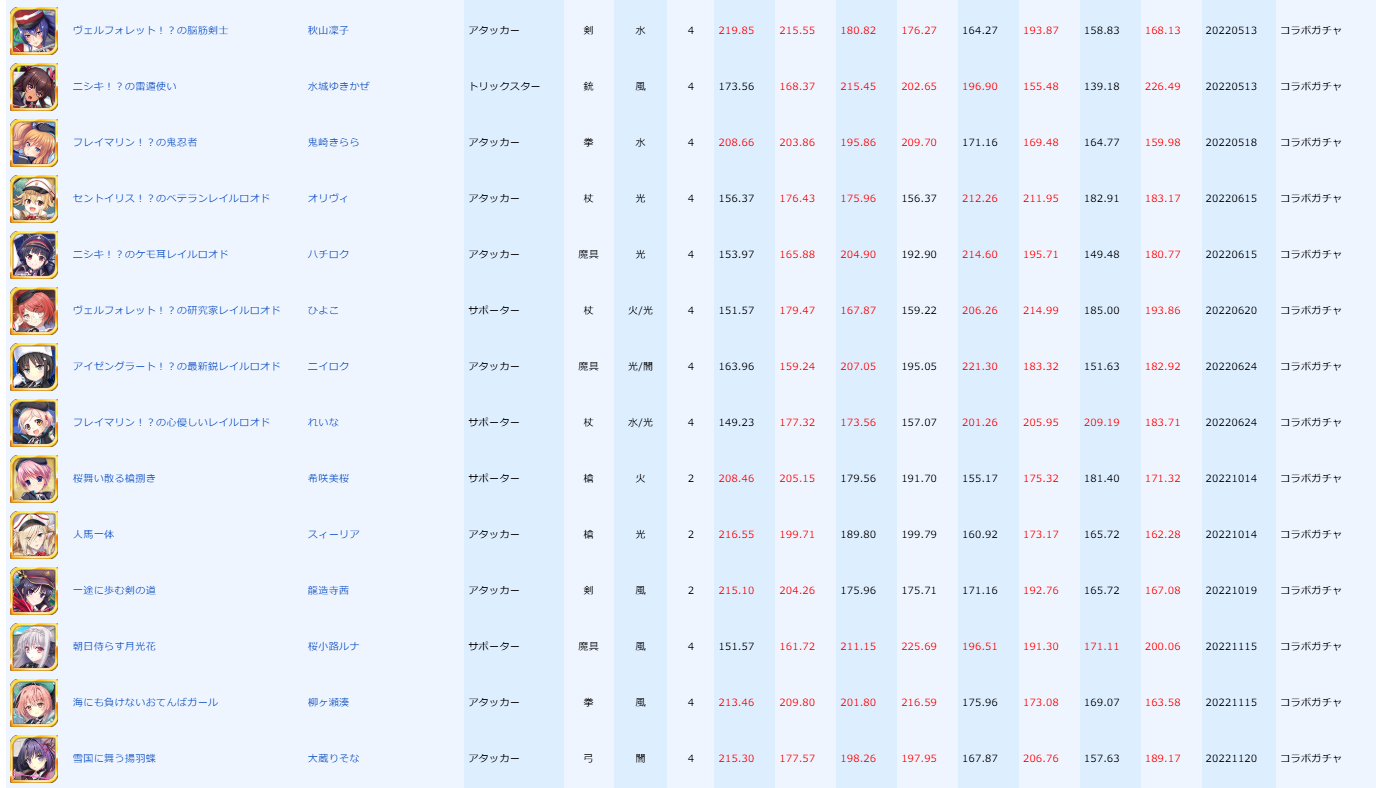Select the stat value 209.19

pos(1102,423)
